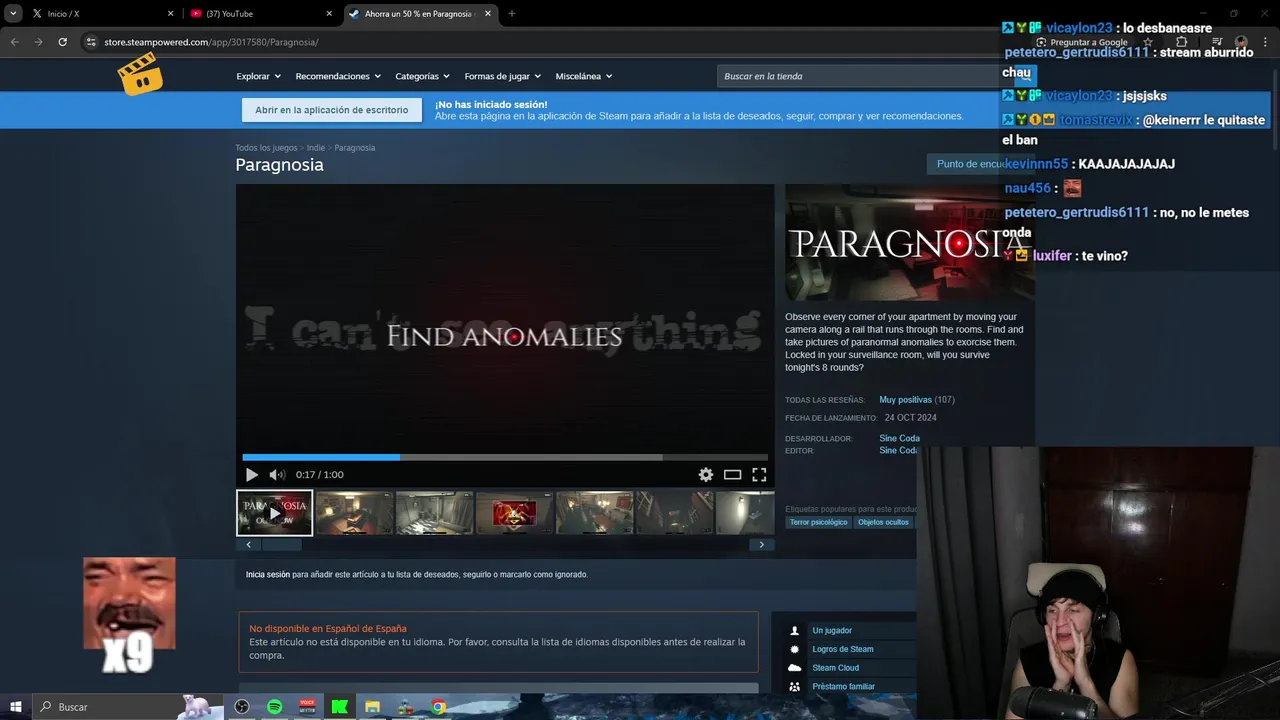Open OBS Studio from the taskbar

click(x=242, y=707)
